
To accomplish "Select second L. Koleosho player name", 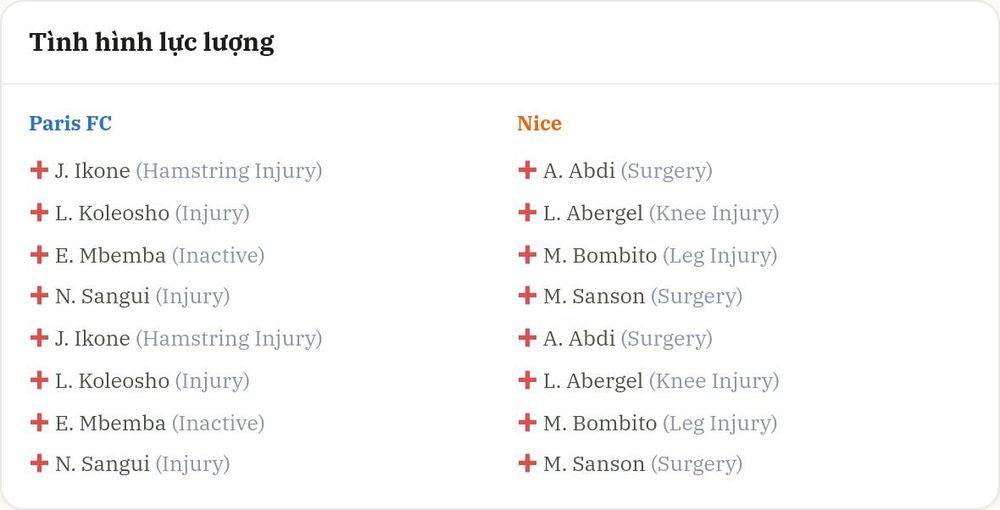I will click(x=112, y=381).
